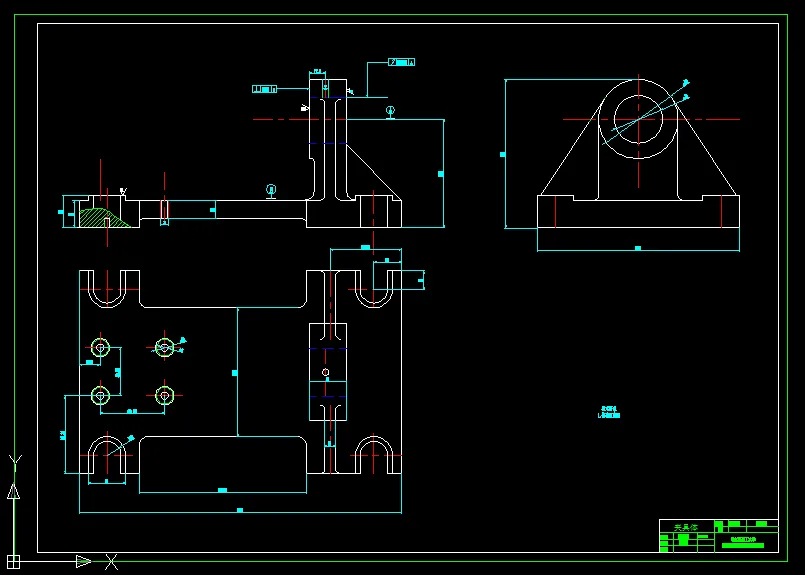Select the tolerance frame left of the boss
This screenshot has width=805, height=575.
pos(264,89)
